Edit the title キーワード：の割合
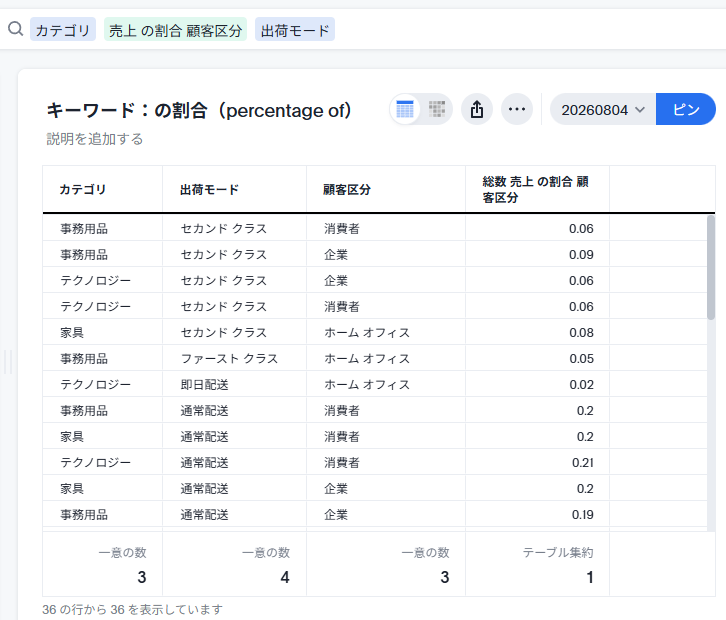The image size is (726, 620). click(x=199, y=111)
